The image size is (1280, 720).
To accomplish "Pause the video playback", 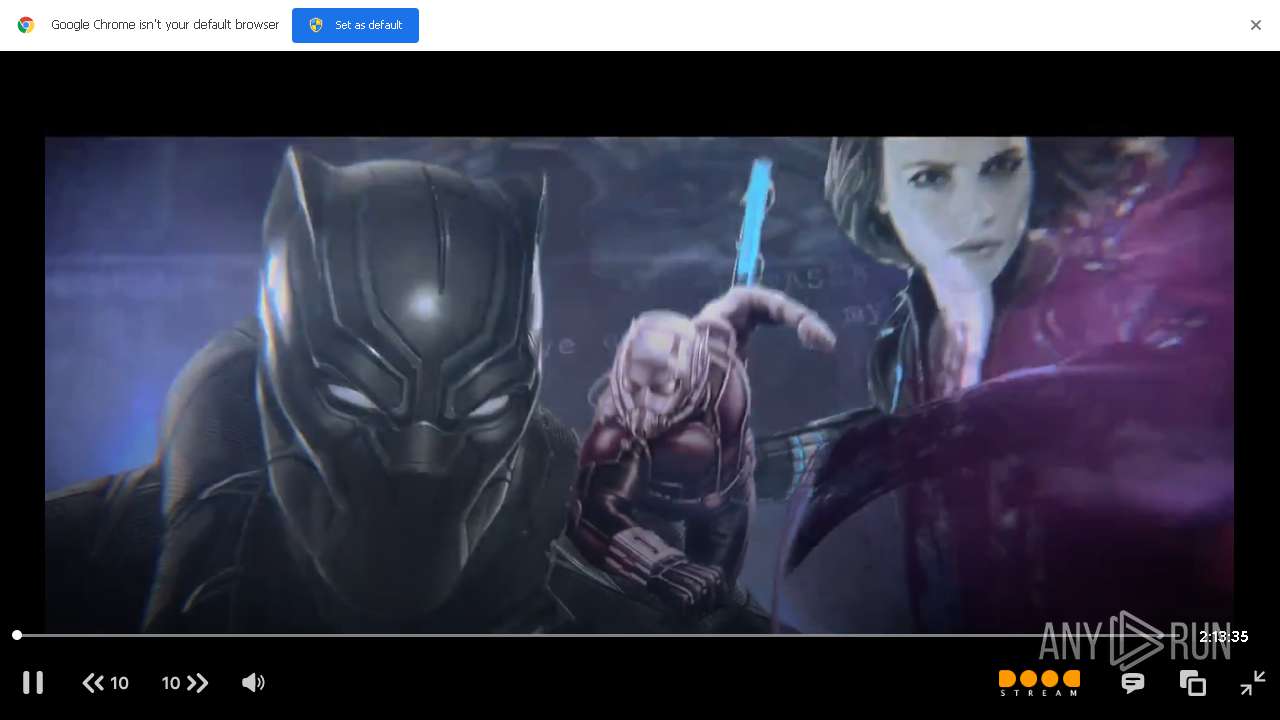I will pyautogui.click(x=33, y=683).
